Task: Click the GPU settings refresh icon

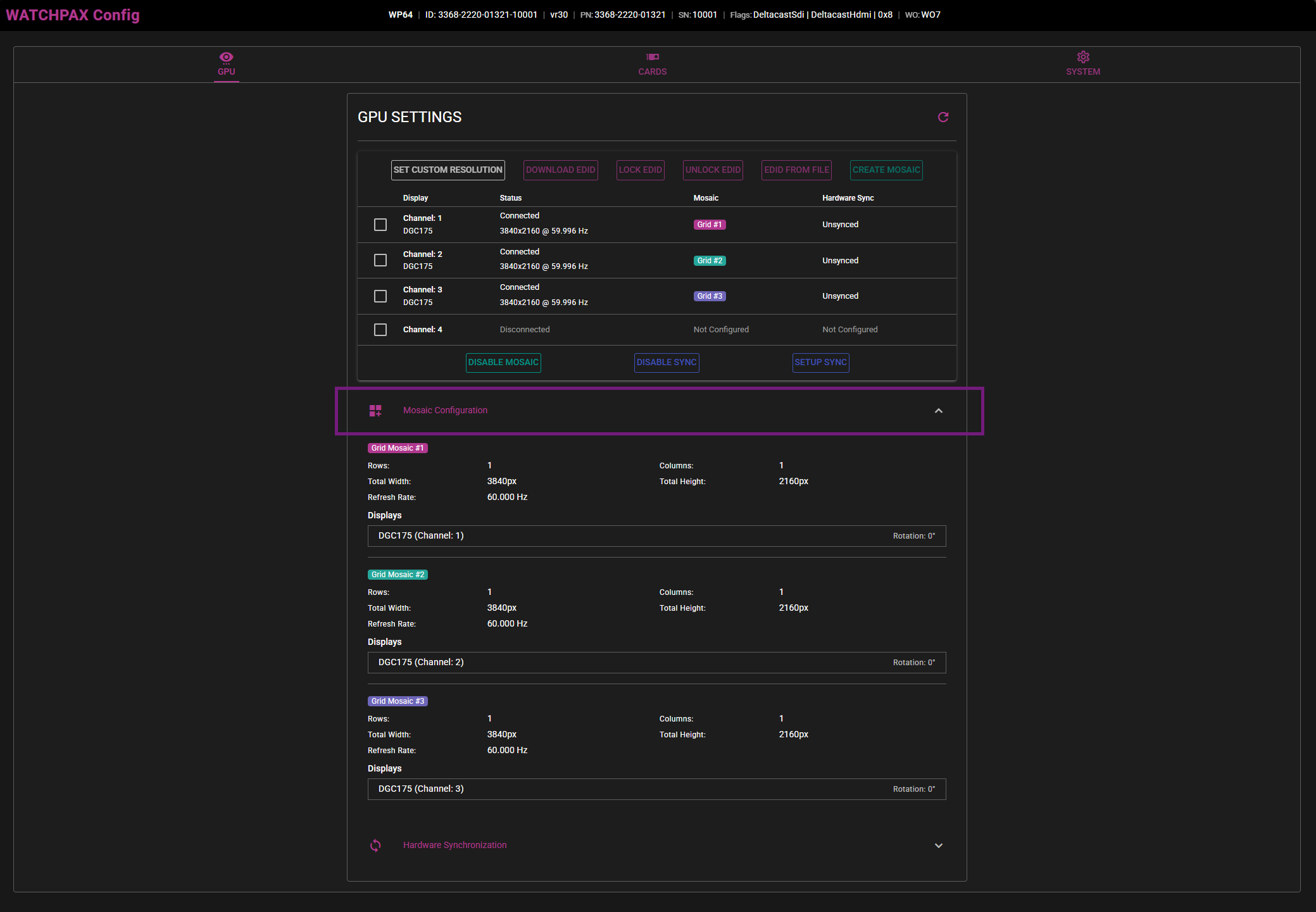Action: 943,117
